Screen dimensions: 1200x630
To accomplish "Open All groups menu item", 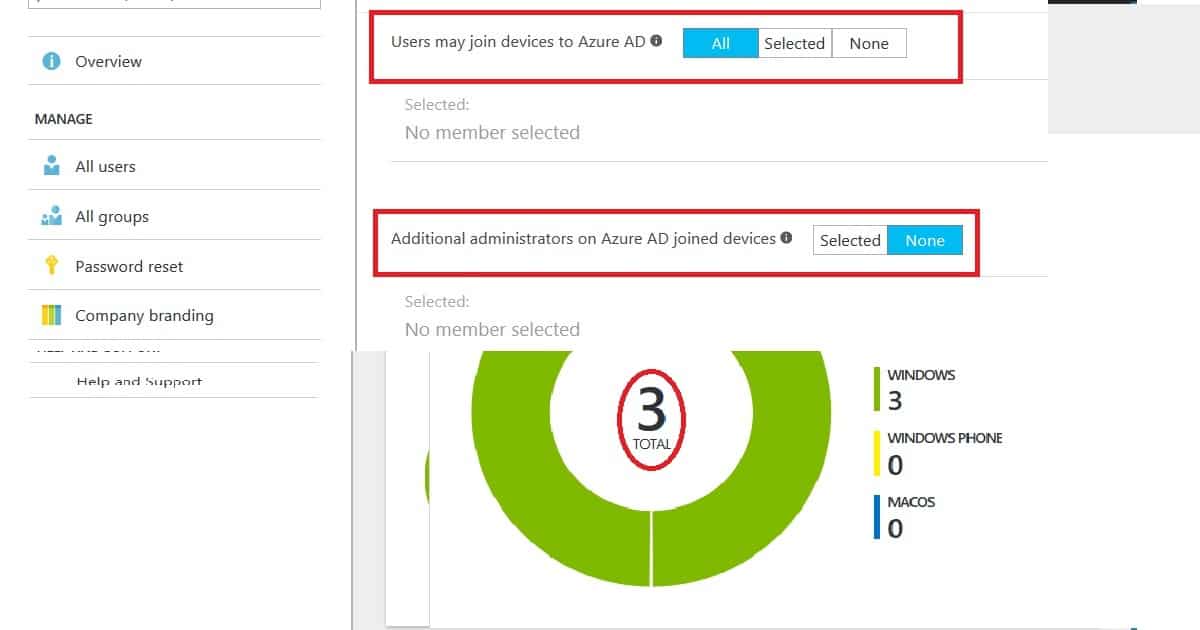I will pyautogui.click(x=175, y=216).
